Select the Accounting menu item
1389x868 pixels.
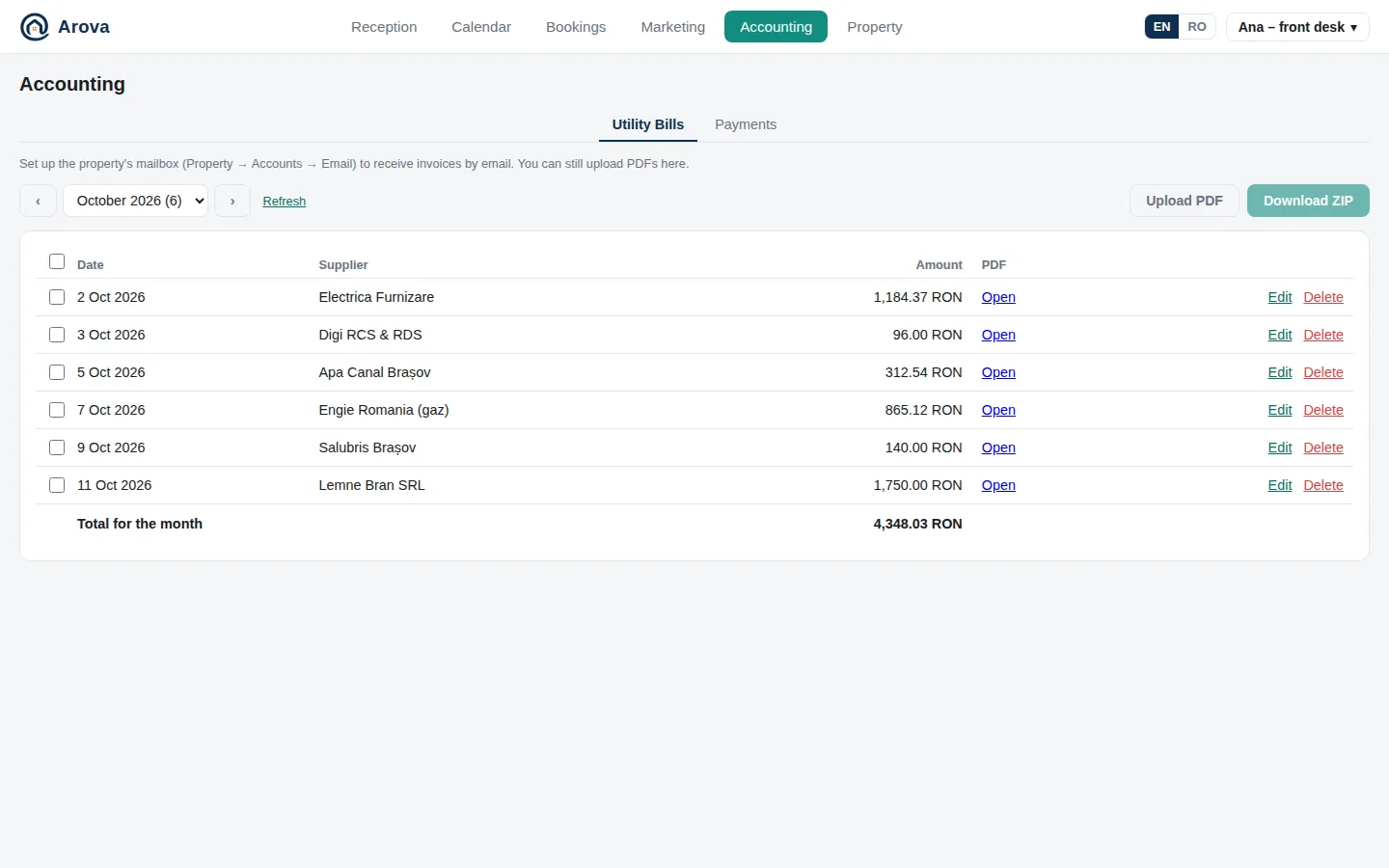[776, 27]
